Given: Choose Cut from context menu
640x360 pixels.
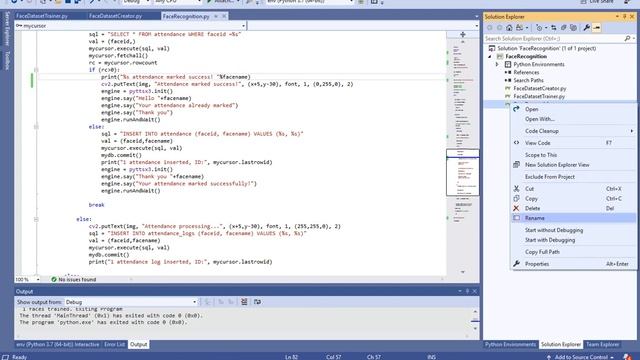Looking at the screenshot, I should coord(573,189).
